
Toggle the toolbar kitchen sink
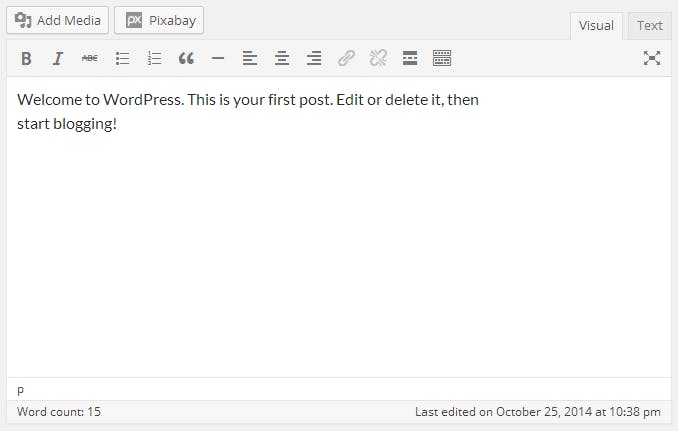click(x=442, y=58)
